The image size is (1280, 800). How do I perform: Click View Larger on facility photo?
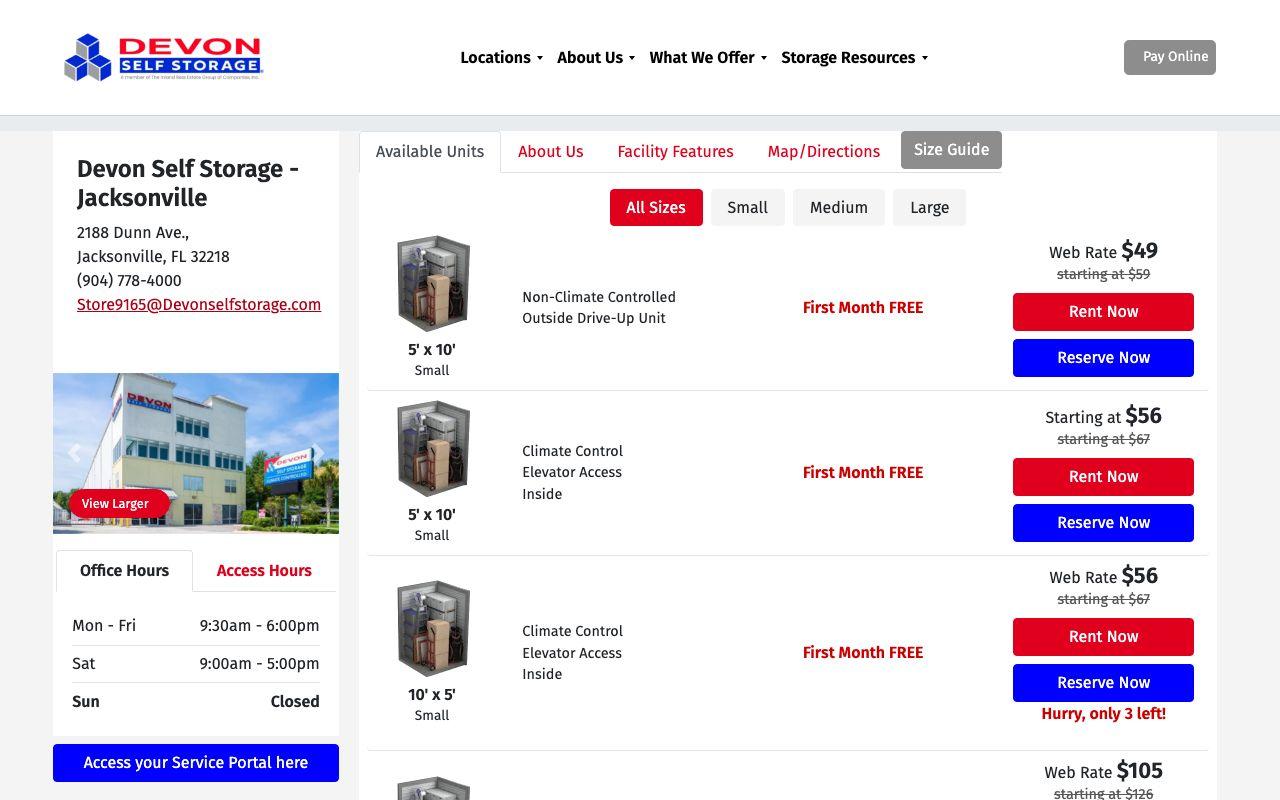point(115,504)
